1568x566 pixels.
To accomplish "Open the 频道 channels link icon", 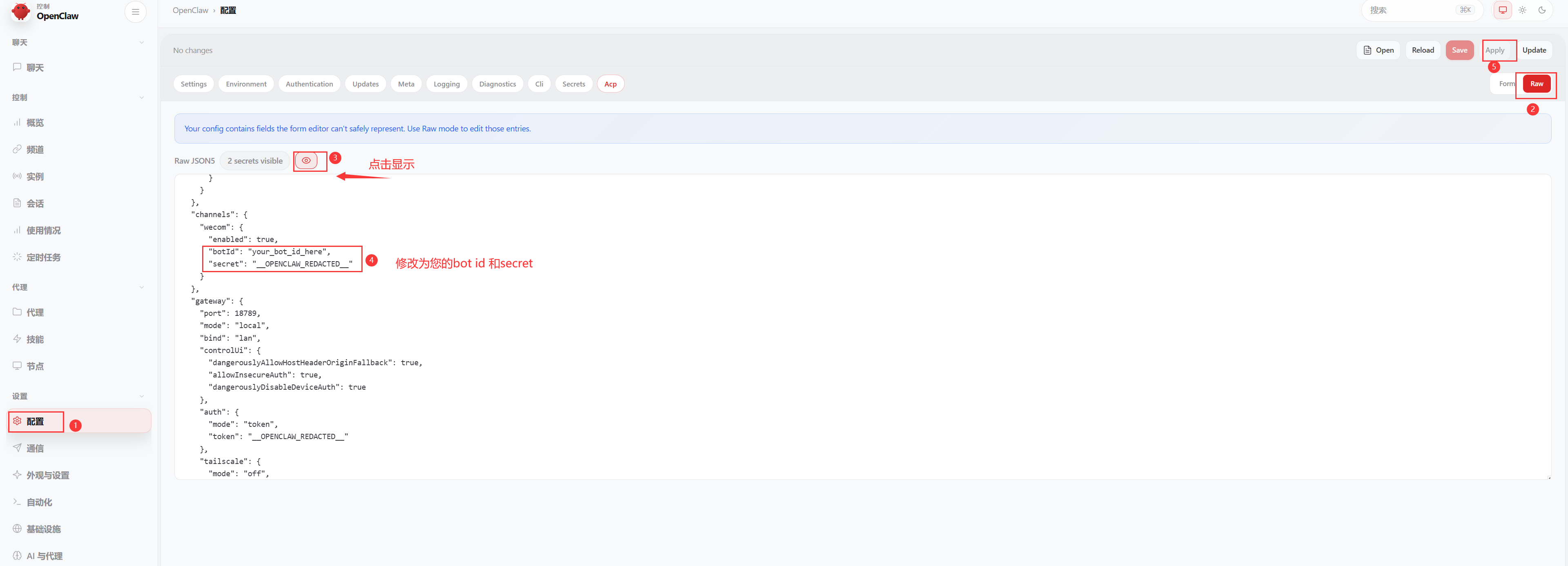I will [17, 149].
